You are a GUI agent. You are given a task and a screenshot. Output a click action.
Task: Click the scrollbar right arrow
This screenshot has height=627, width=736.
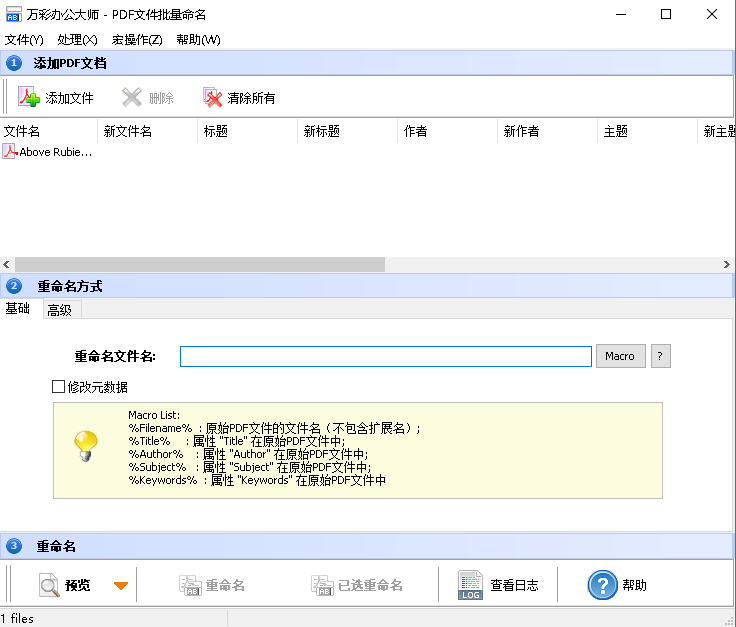click(726, 265)
